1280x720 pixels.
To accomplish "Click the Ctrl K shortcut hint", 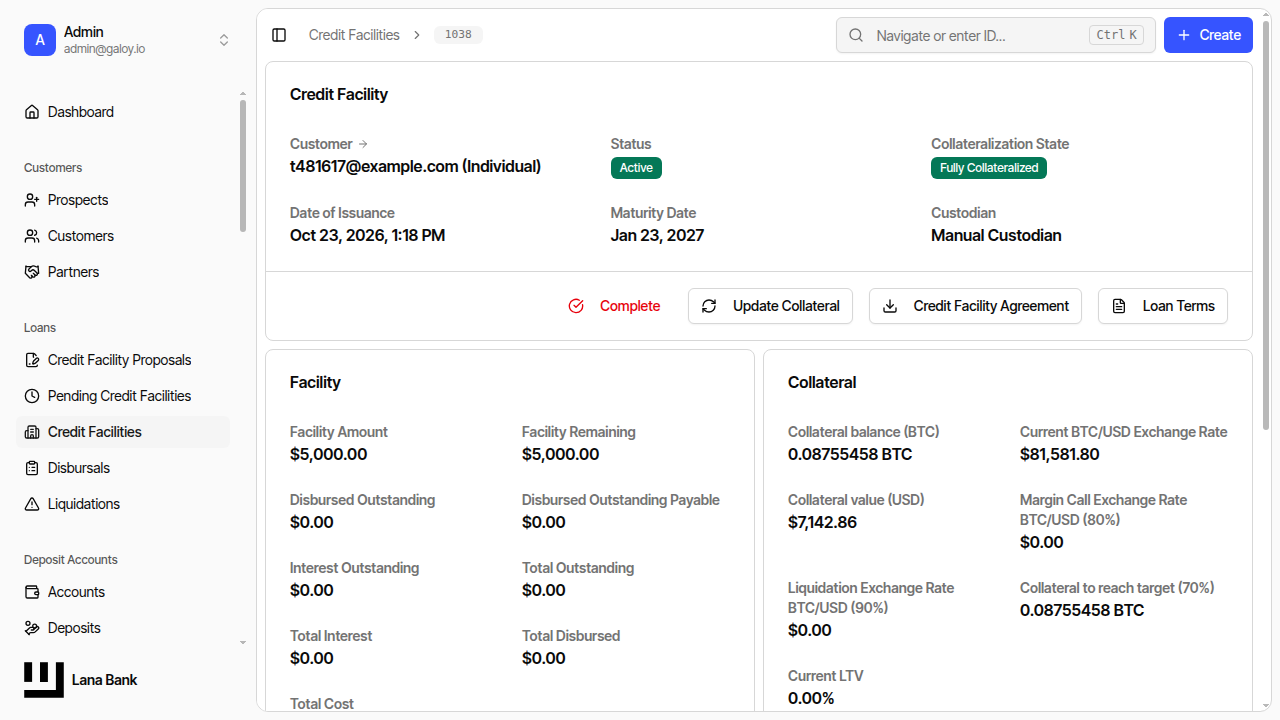I will 1117,35.
